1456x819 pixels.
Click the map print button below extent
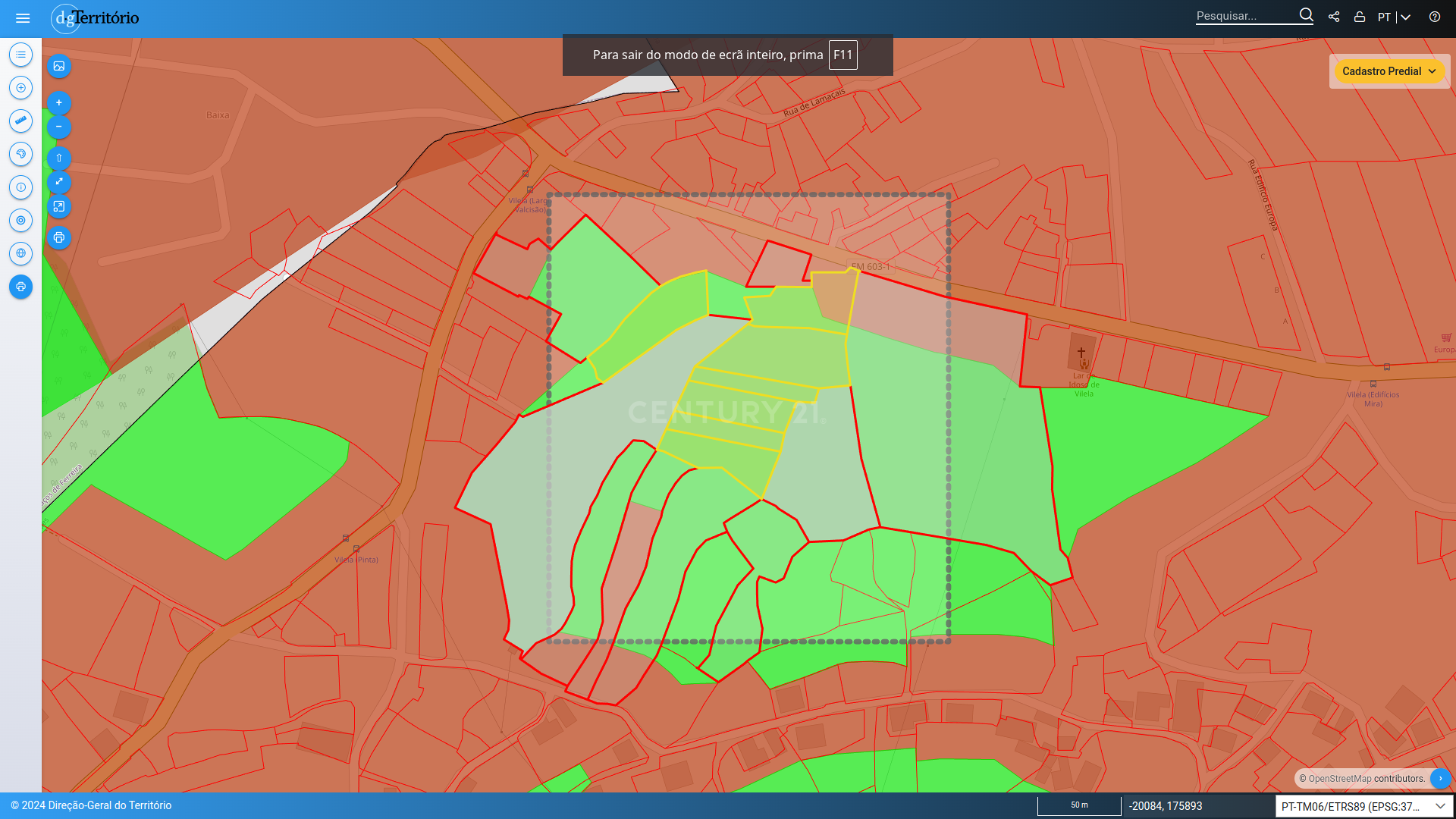tap(59, 238)
